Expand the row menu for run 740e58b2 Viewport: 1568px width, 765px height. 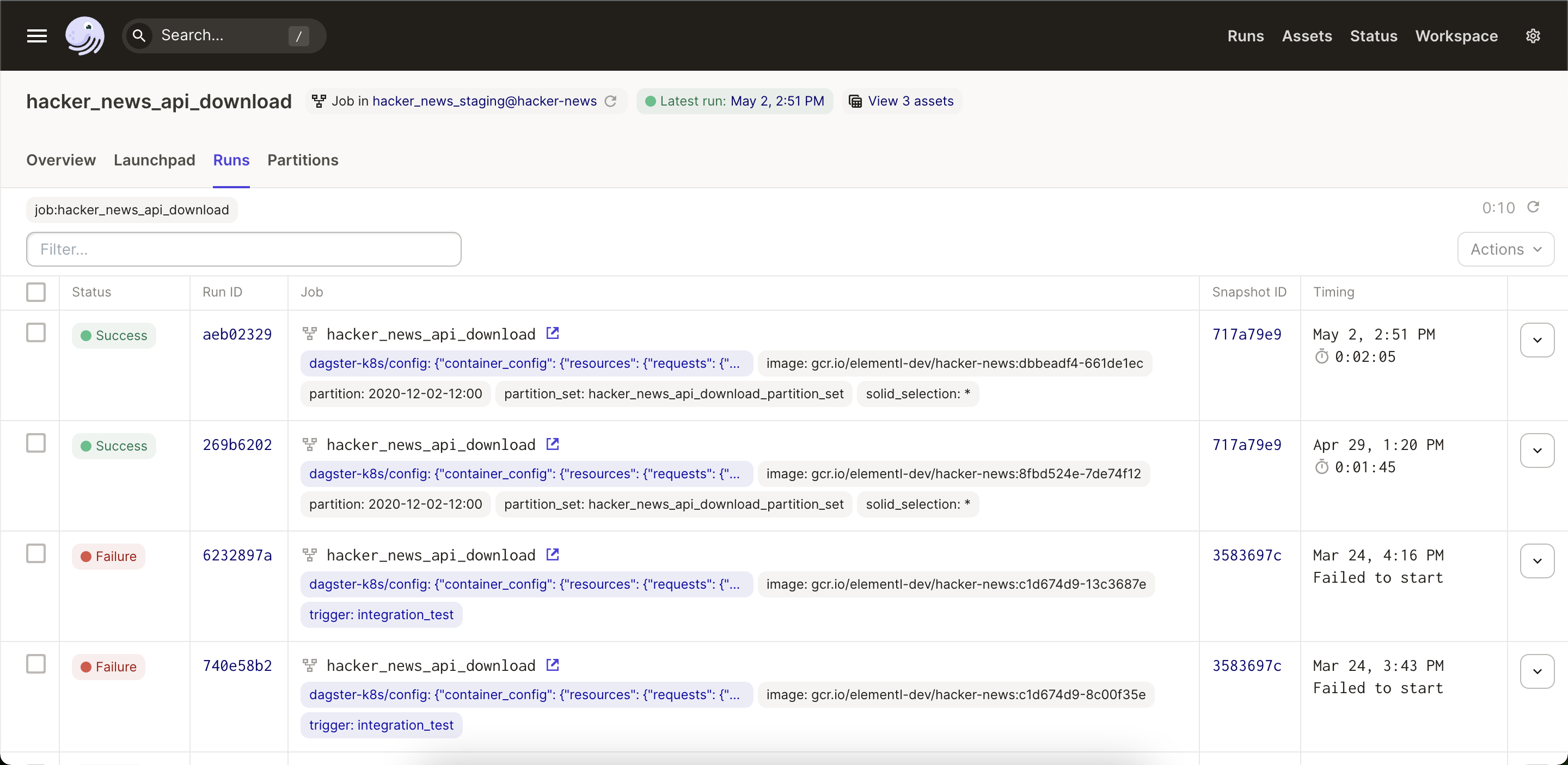tap(1537, 671)
